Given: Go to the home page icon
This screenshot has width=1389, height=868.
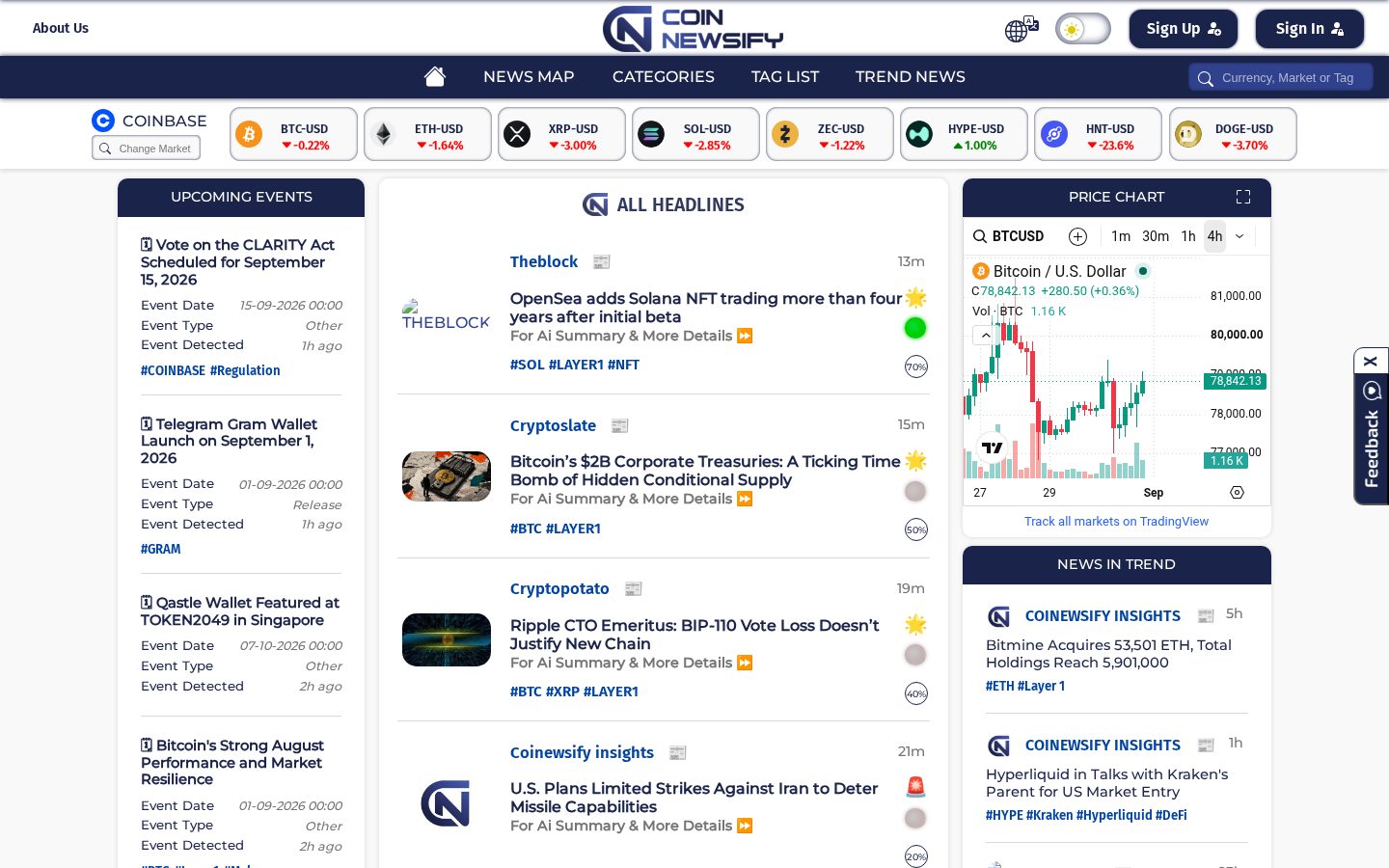Looking at the screenshot, I should [x=435, y=76].
